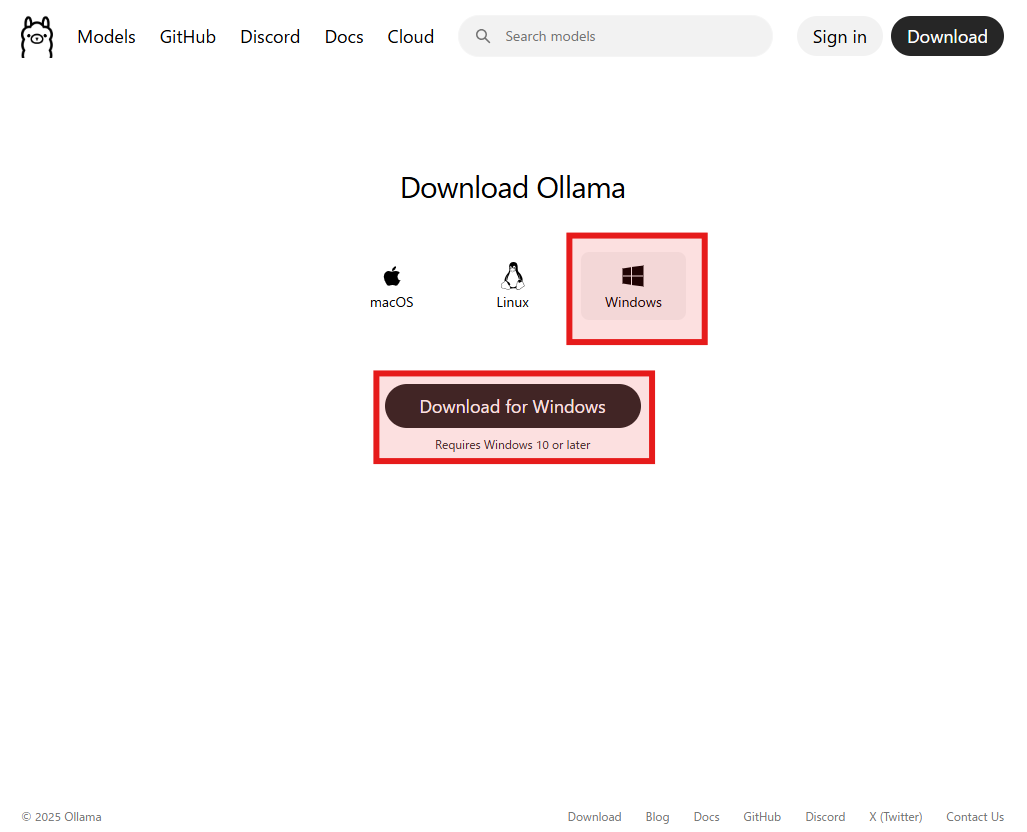Choose the Windows logo option

(x=633, y=276)
